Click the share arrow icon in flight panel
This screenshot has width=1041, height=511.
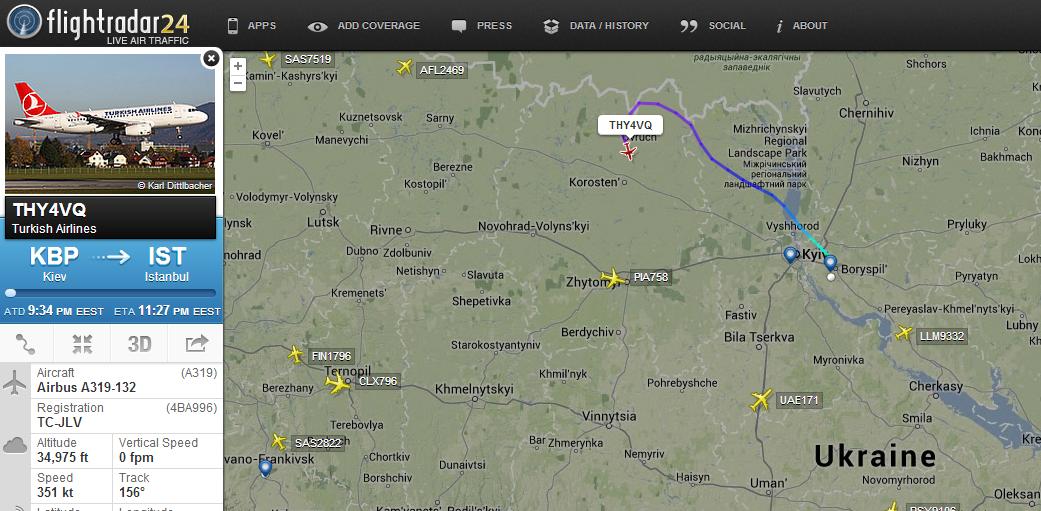pyautogui.click(x=197, y=344)
